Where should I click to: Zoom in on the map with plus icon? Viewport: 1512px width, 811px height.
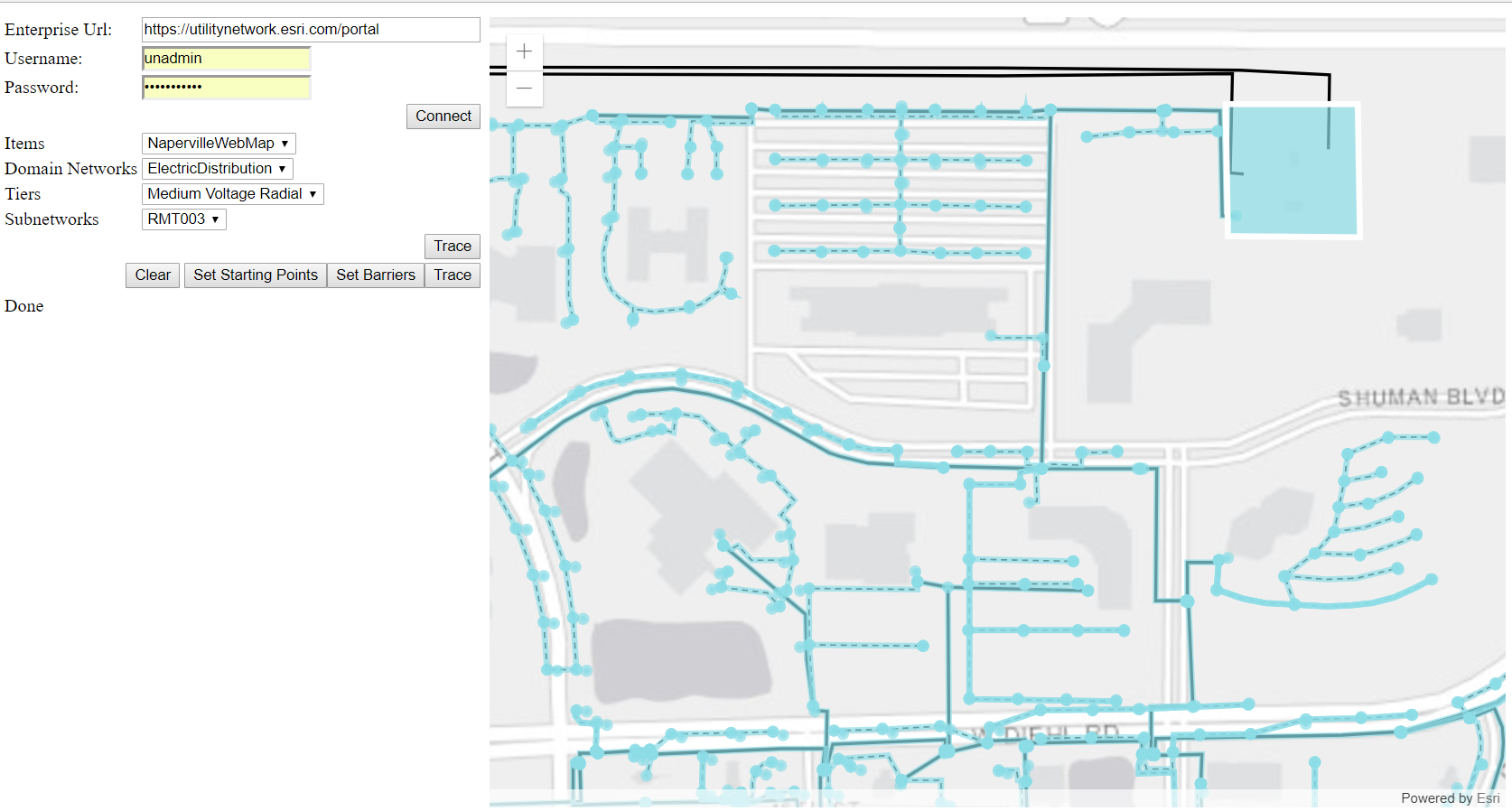click(524, 51)
